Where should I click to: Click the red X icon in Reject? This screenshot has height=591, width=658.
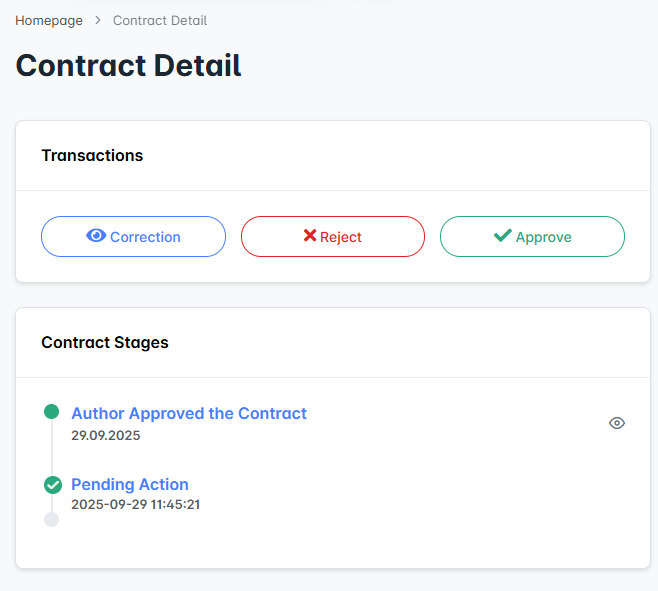310,236
